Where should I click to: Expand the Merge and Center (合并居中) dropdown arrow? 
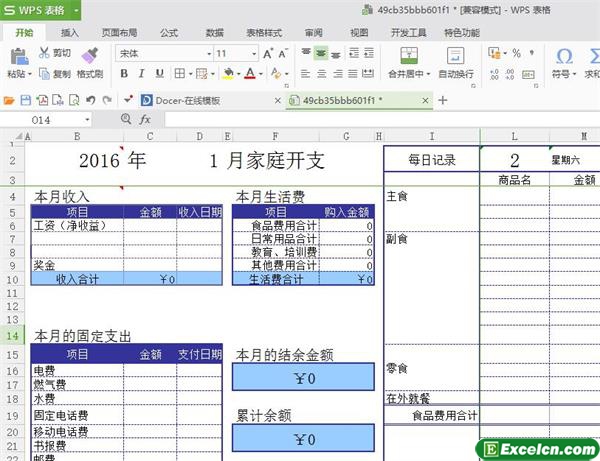[x=428, y=74]
